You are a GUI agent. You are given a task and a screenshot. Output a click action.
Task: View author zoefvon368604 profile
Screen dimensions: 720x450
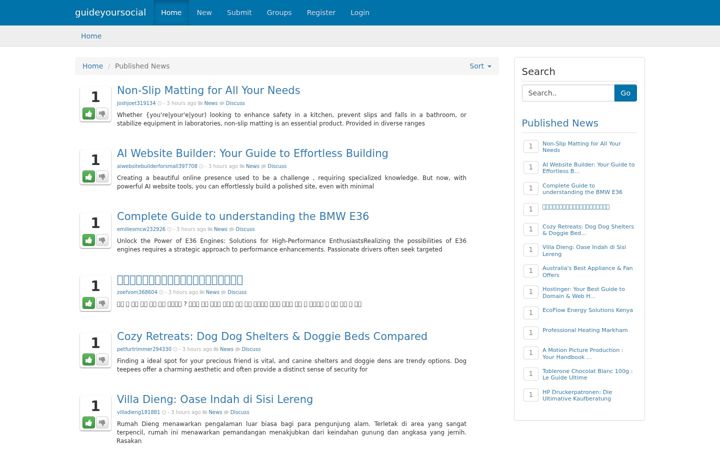click(137, 292)
